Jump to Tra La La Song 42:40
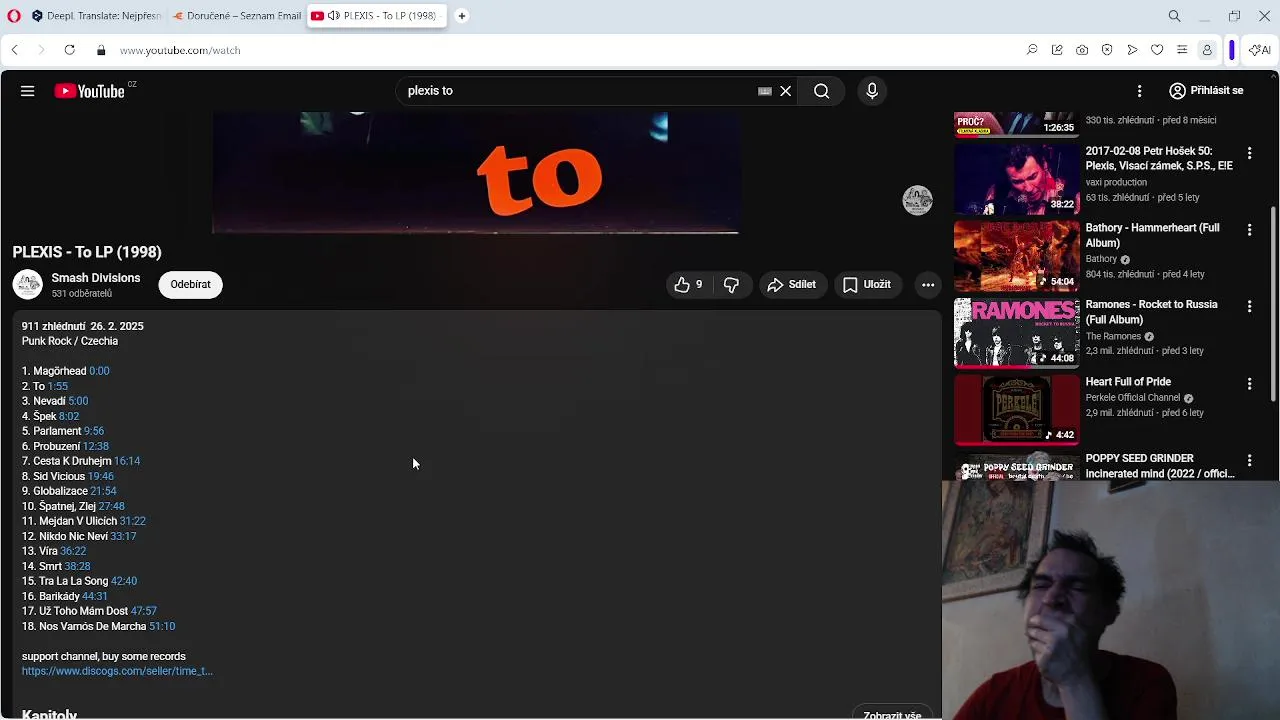Viewport: 1280px width, 720px height. click(124, 581)
